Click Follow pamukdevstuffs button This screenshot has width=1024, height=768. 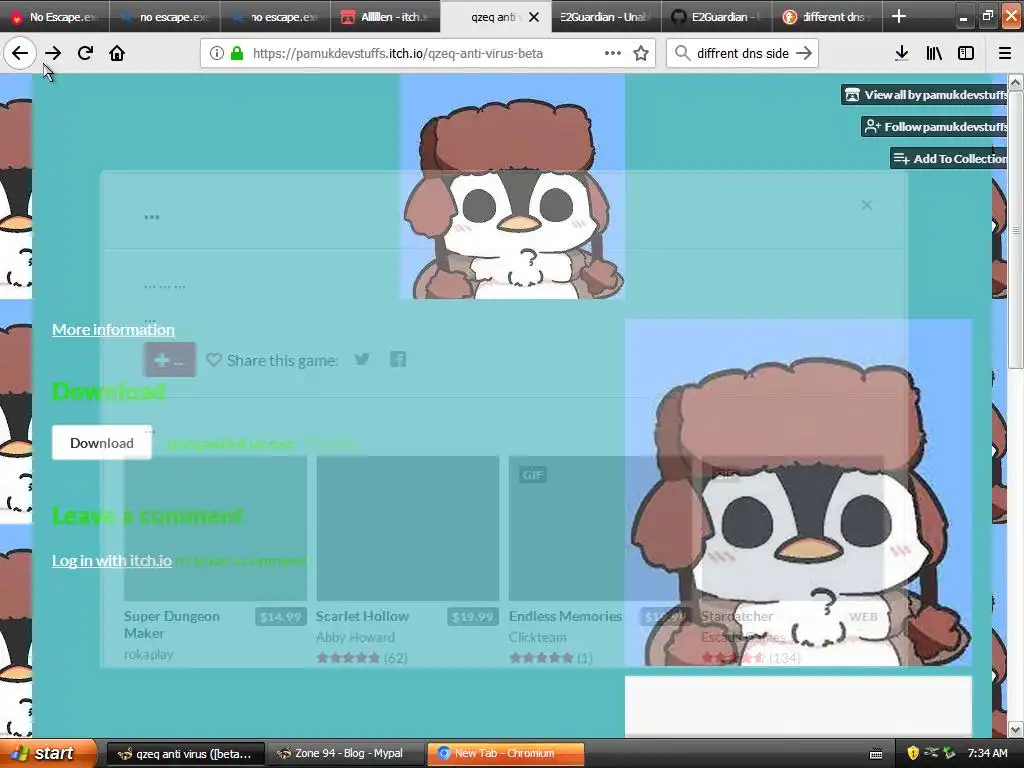click(x=935, y=127)
